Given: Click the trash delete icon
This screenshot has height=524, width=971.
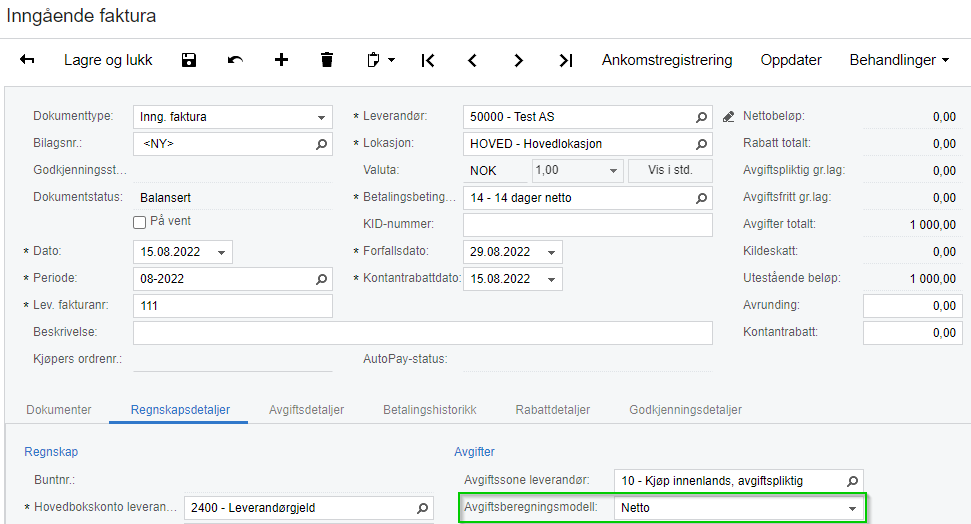Looking at the screenshot, I should tap(327, 59).
